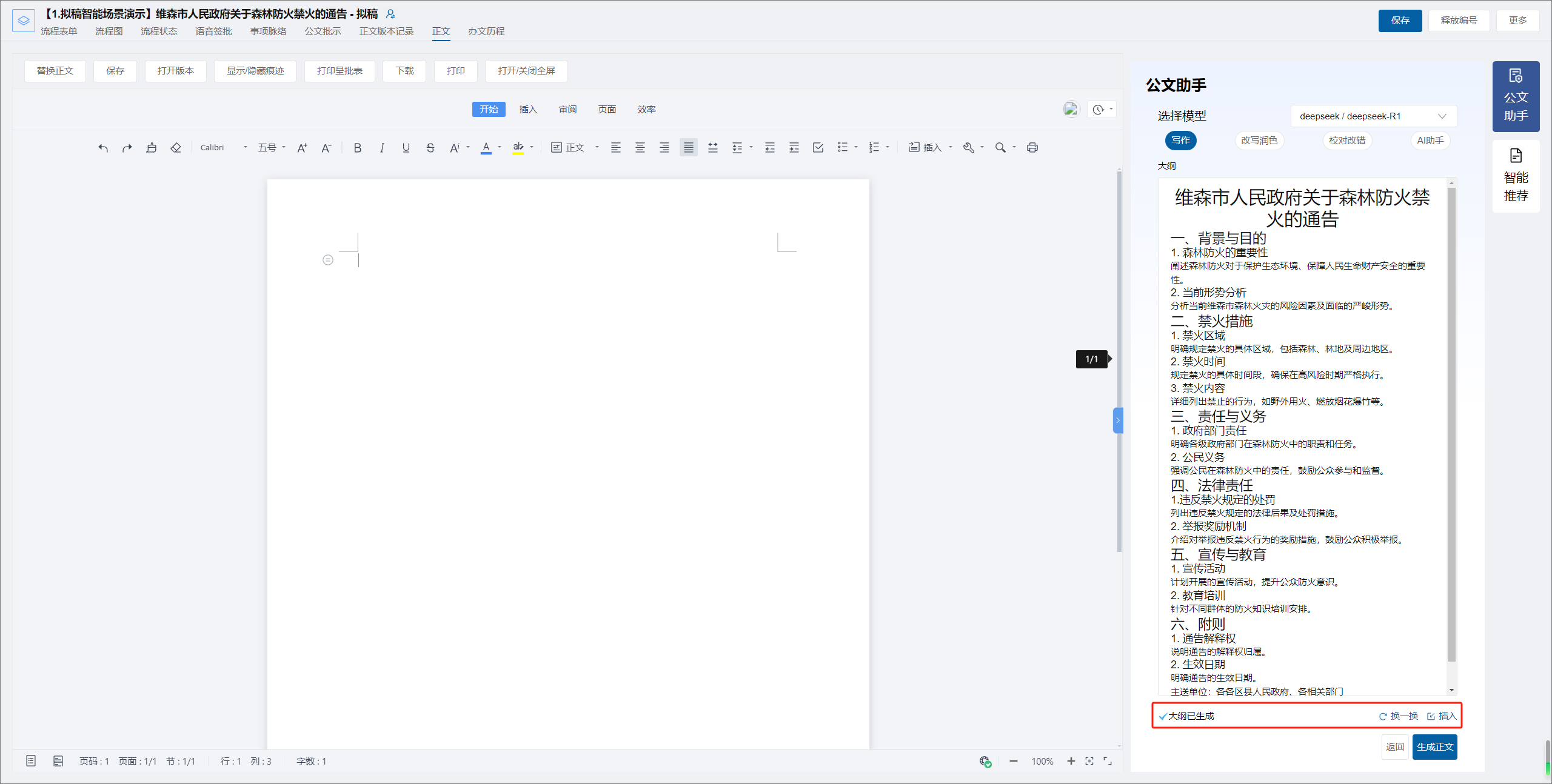Toggle bold formatting

(358, 148)
